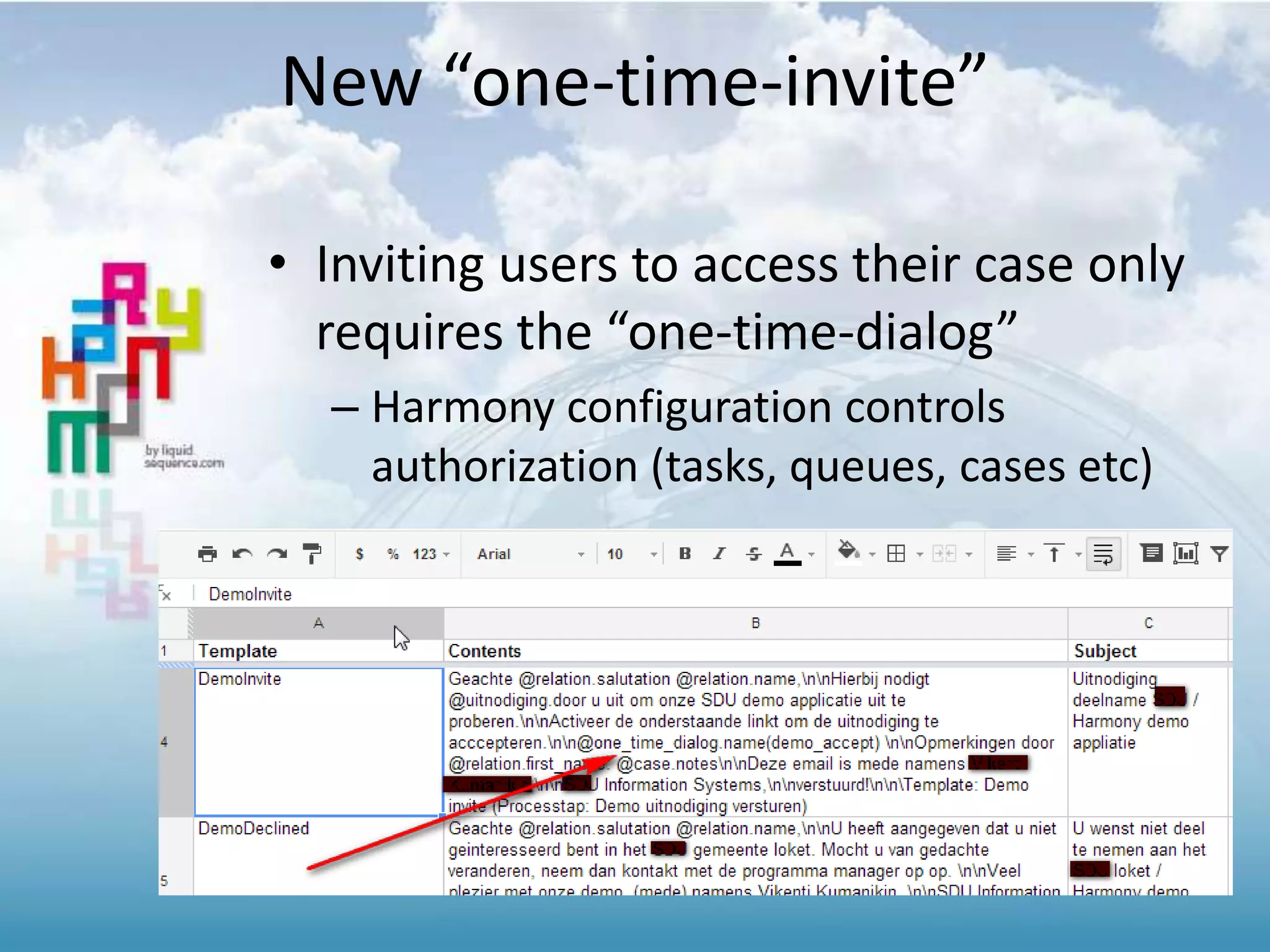The width and height of the screenshot is (1270, 952).
Task: Select row 5 header
Action: (175, 857)
